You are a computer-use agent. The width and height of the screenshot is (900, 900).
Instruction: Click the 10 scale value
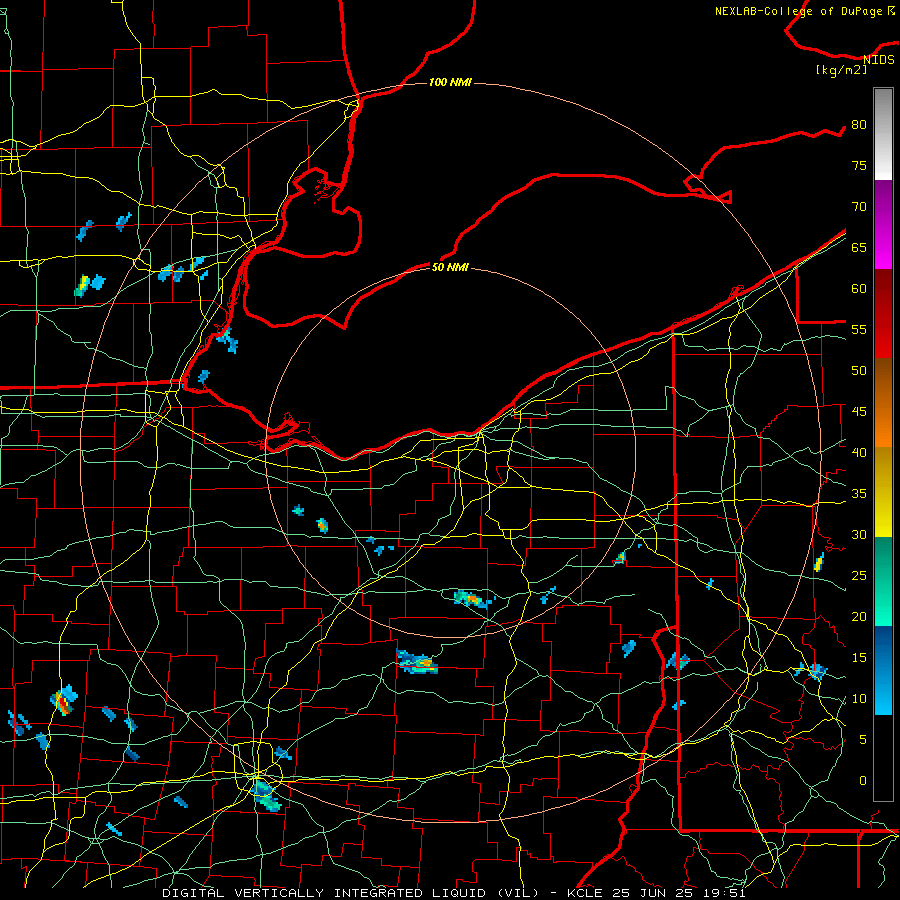[859, 699]
